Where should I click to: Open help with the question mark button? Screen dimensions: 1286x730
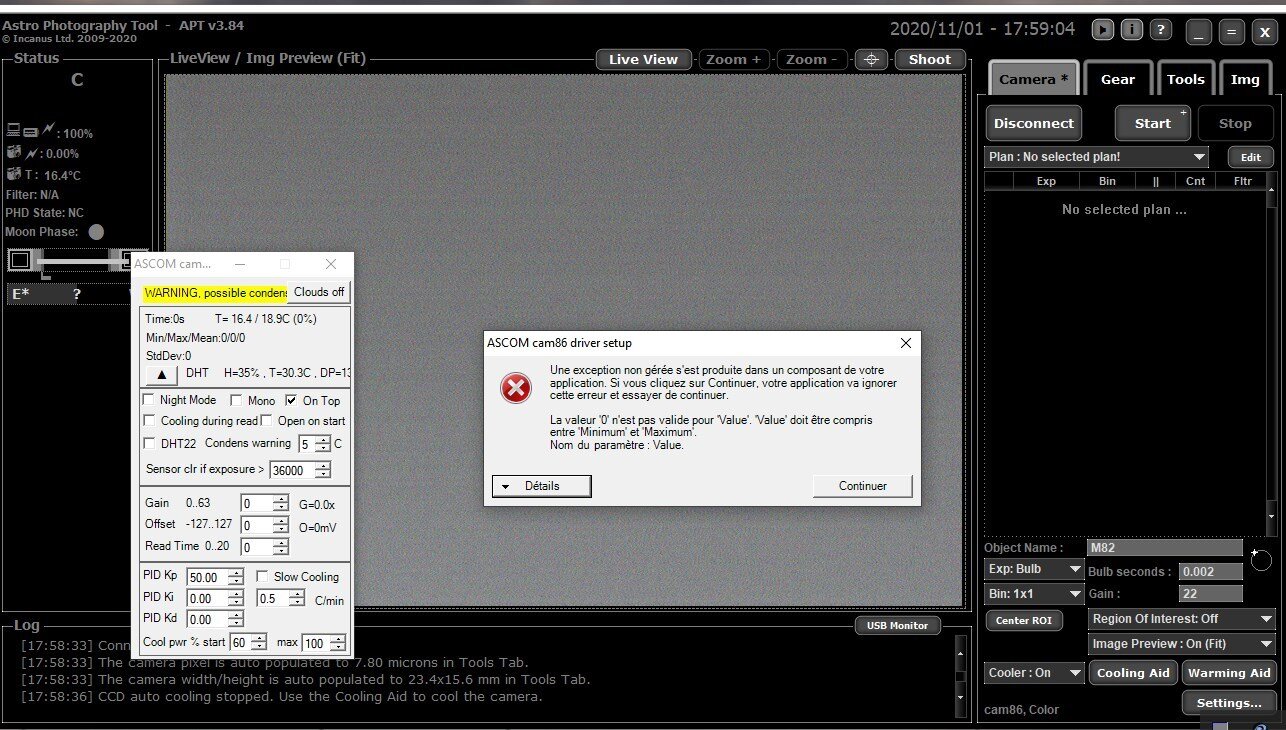point(1160,30)
